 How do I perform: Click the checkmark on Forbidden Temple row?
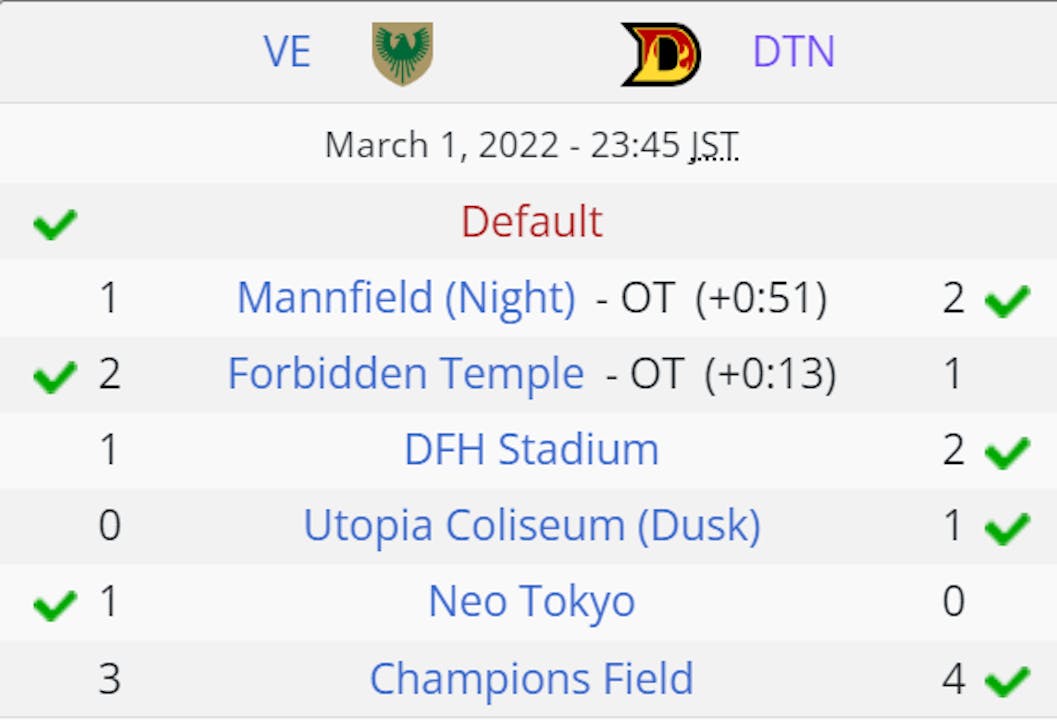pos(54,376)
